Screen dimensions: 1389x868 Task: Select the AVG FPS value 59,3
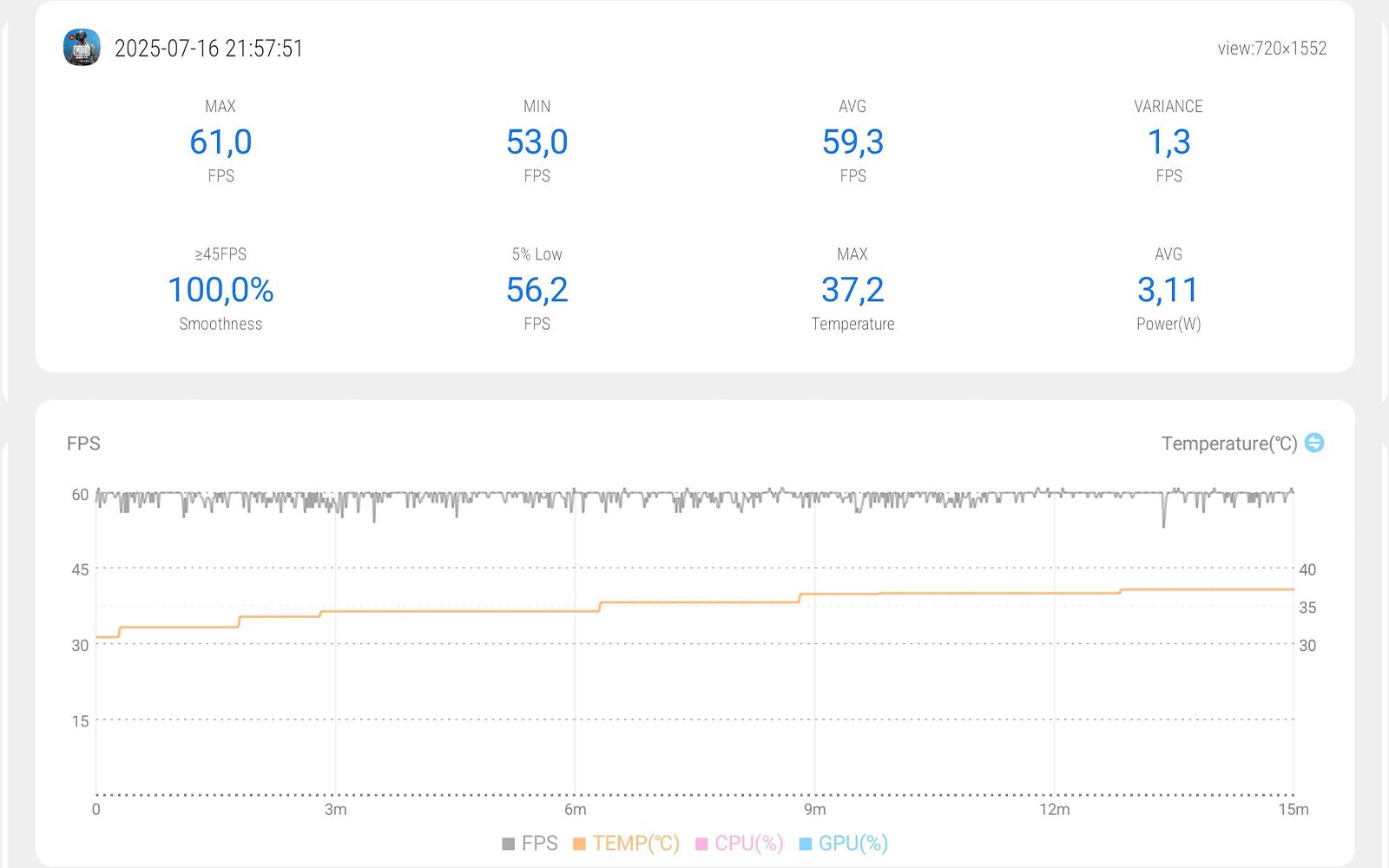[x=852, y=141]
